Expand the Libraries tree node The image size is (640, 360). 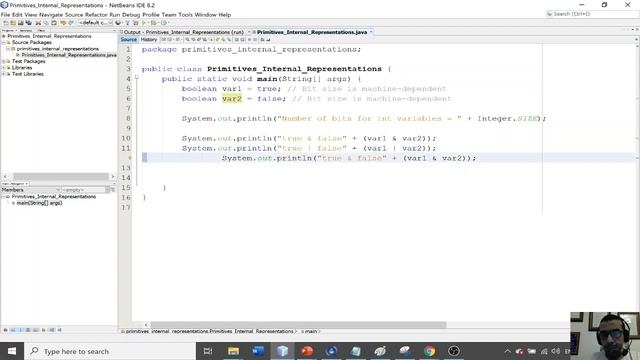pos(4,68)
